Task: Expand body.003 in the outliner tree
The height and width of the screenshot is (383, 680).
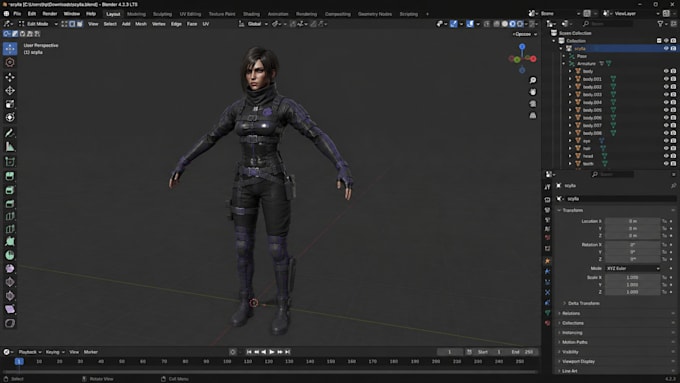Action: [570, 95]
